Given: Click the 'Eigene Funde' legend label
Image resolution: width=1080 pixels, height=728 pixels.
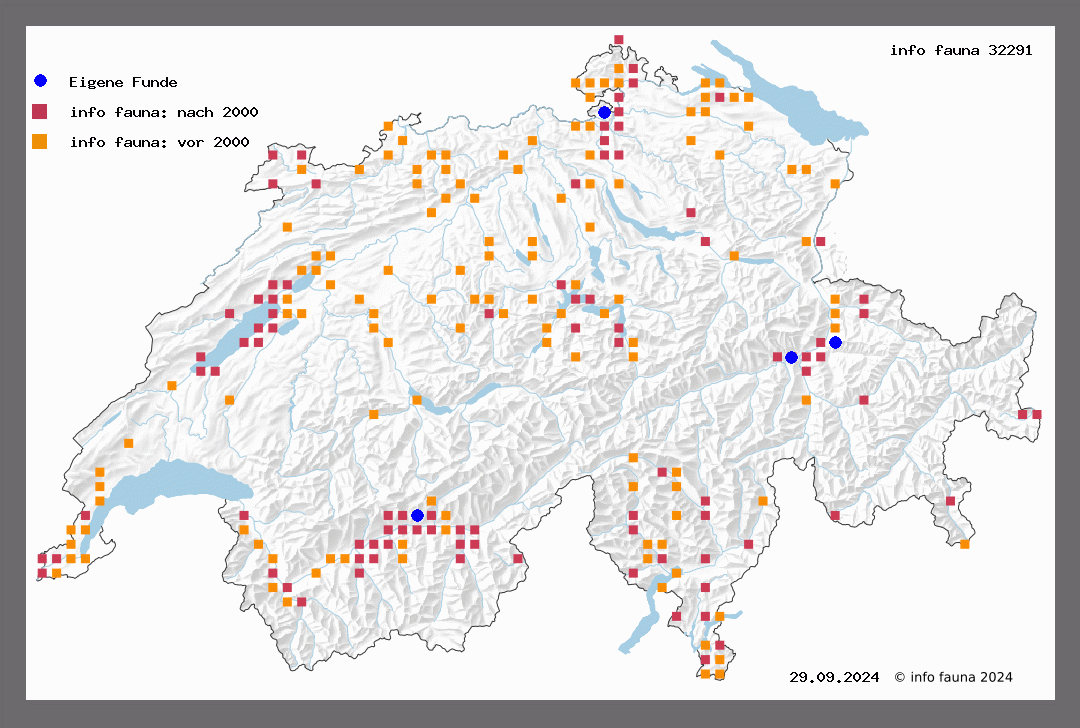Looking at the screenshot, I should (x=123, y=82).
